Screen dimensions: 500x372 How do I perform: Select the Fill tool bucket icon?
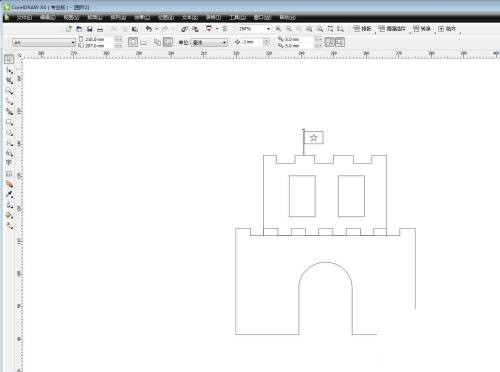[9, 216]
